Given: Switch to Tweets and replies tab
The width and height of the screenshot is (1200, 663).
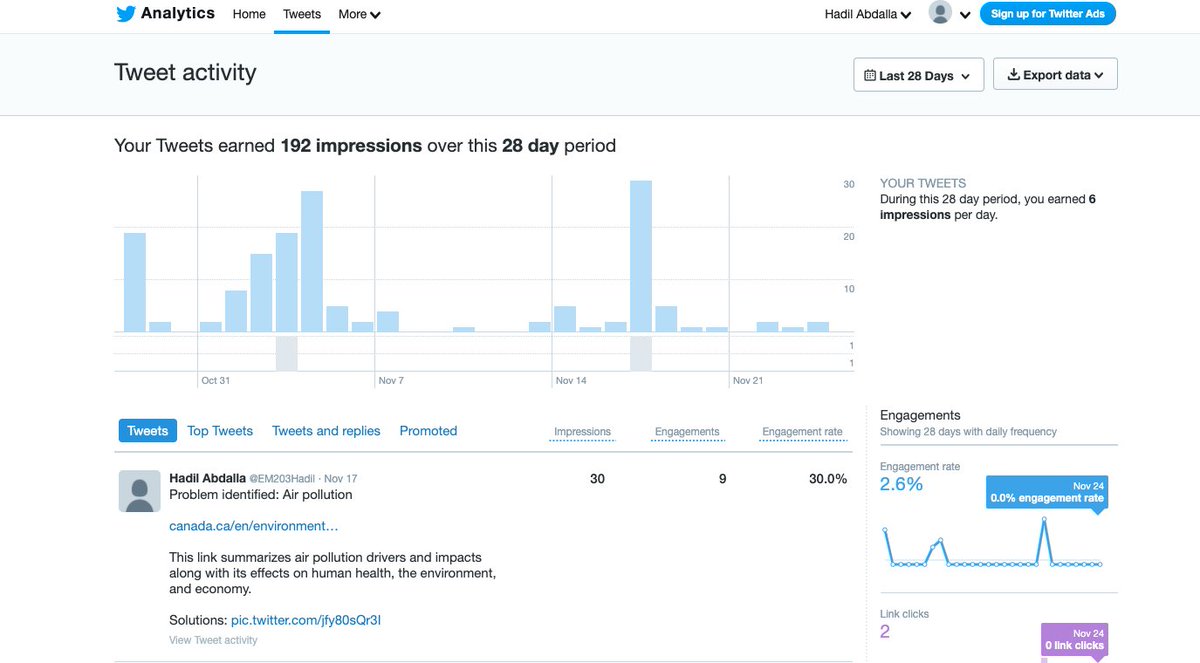Looking at the screenshot, I should click(x=326, y=431).
